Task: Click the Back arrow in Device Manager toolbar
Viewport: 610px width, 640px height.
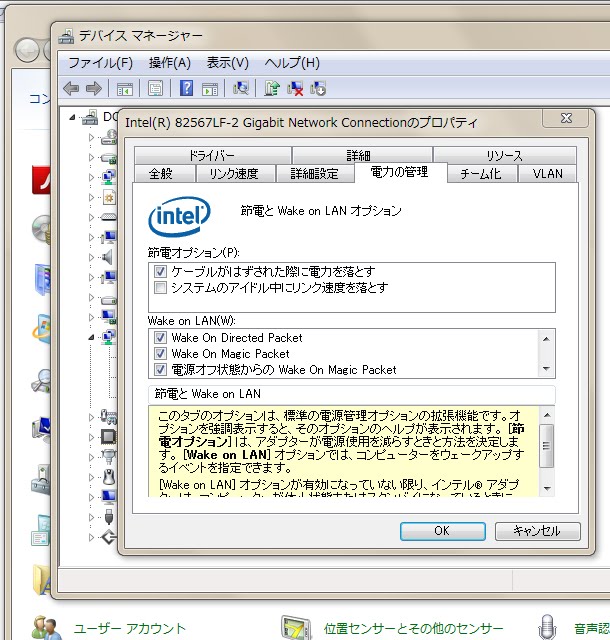Action: pyautogui.click(x=71, y=88)
